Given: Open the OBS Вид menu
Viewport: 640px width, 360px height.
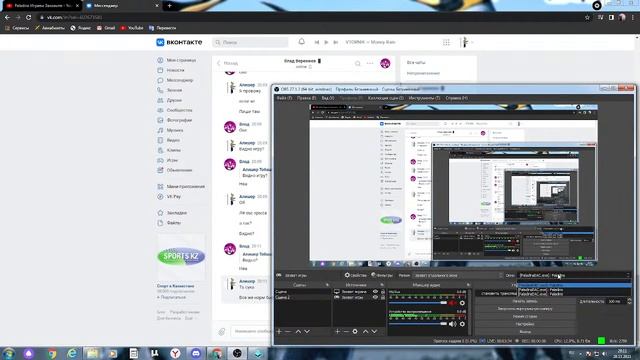Looking at the screenshot, I should [x=328, y=98].
